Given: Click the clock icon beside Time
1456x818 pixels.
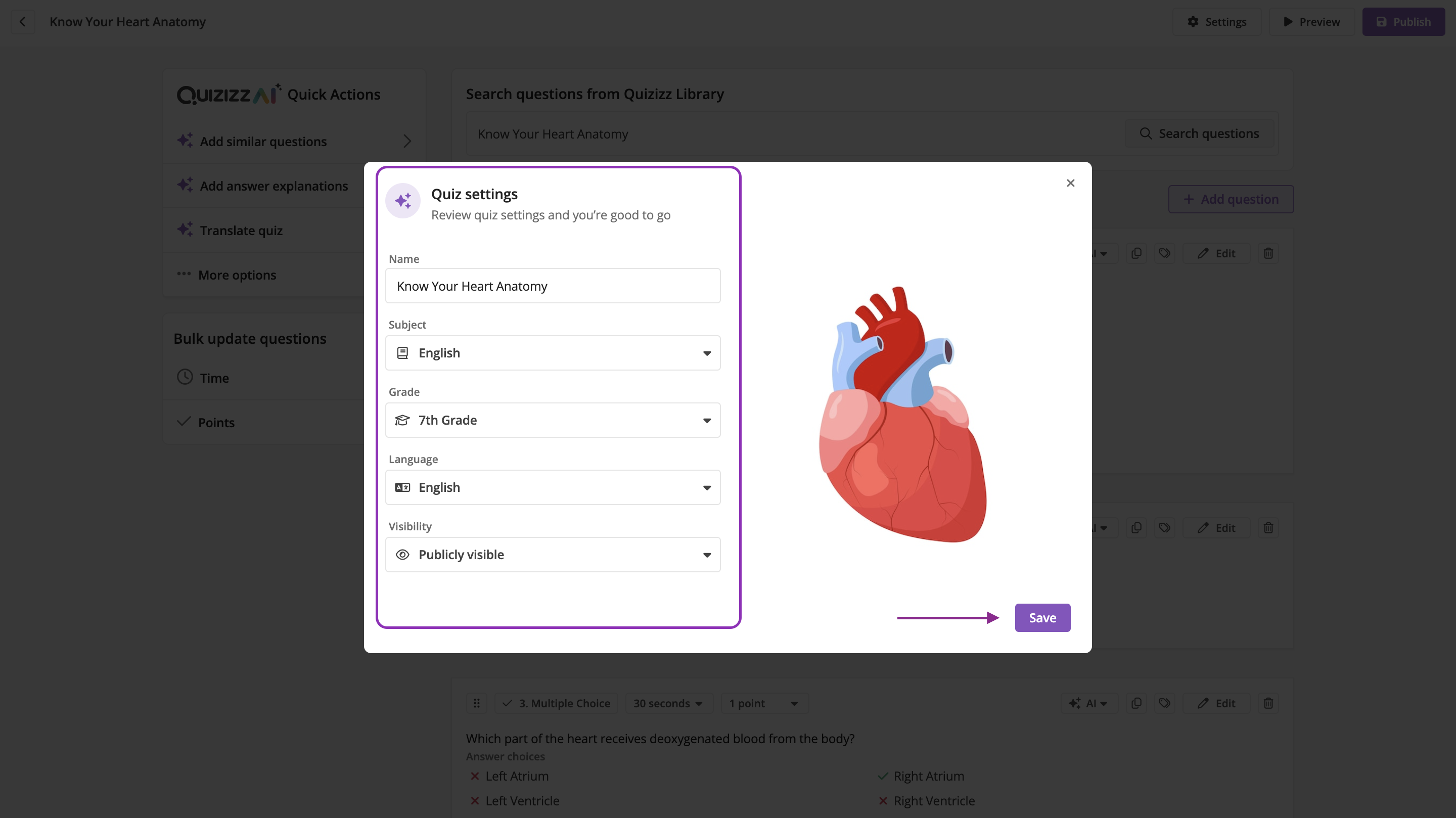Looking at the screenshot, I should [x=185, y=377].
